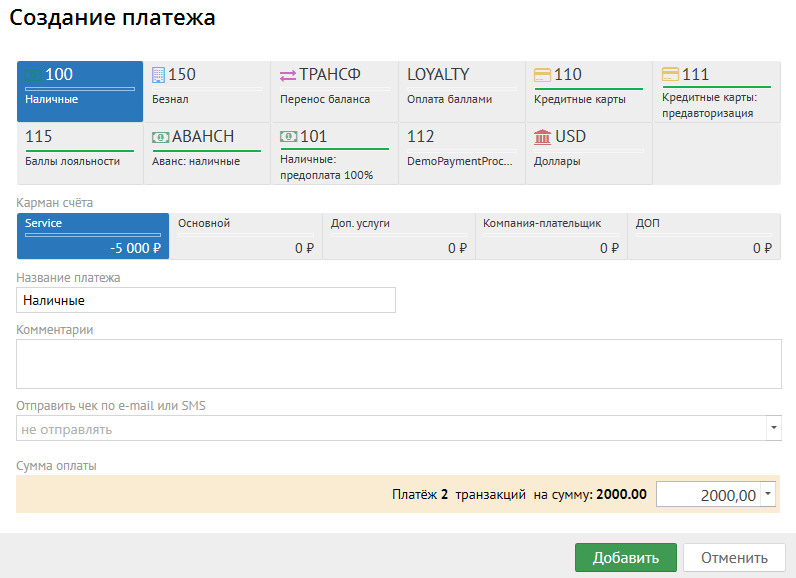Expand the payment amount dropdown arrow
This screenshot has height=578, width=796.
coord(768,494)
